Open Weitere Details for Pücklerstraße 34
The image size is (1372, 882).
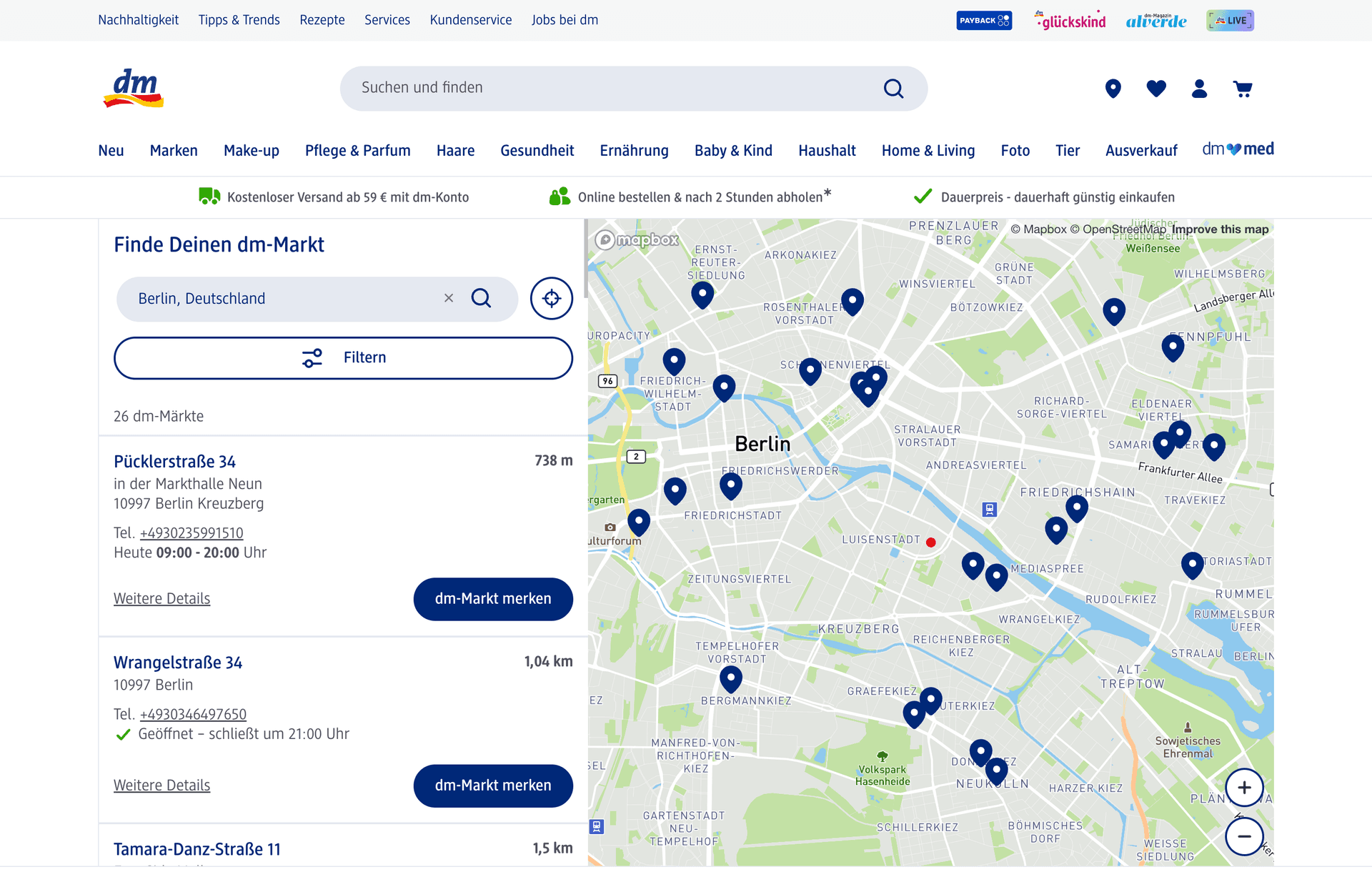tap(161, 598)
